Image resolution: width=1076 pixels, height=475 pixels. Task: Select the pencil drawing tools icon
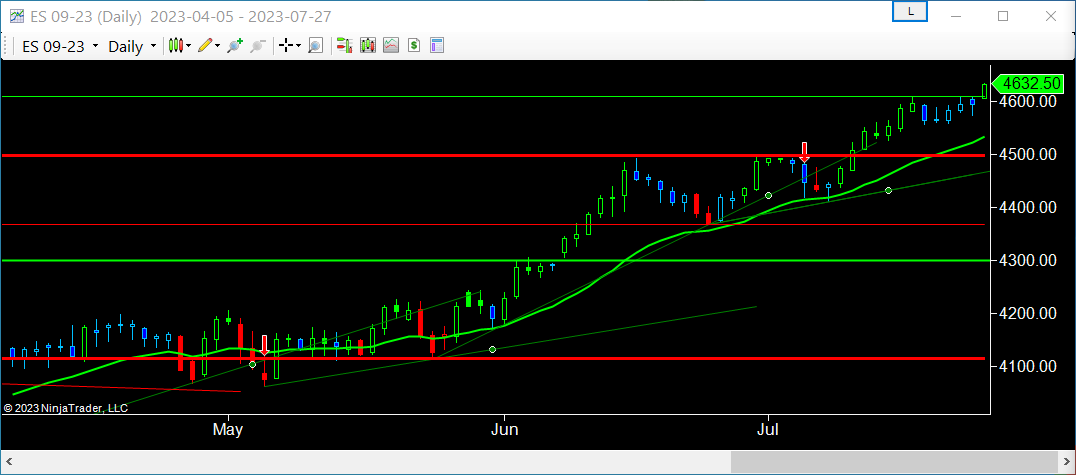pos(205,46)
